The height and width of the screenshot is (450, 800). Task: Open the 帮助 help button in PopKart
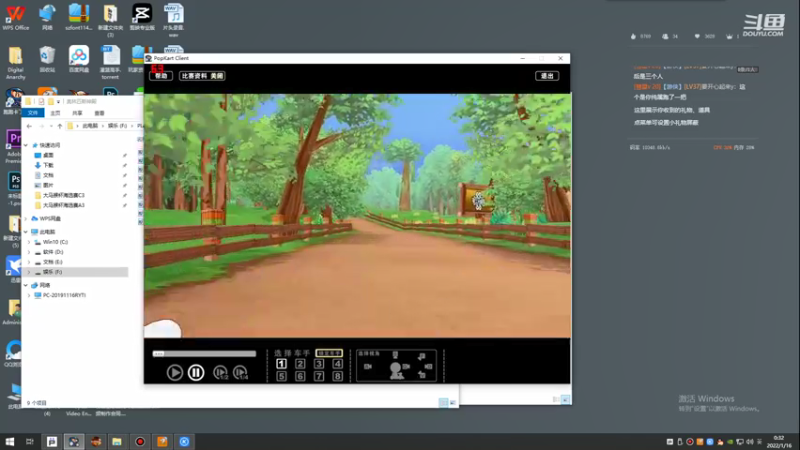[161, 76]
